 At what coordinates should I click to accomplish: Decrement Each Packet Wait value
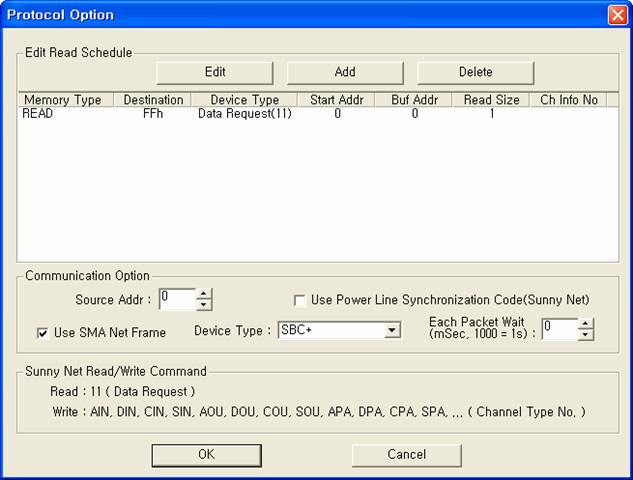tap(586, 335)
